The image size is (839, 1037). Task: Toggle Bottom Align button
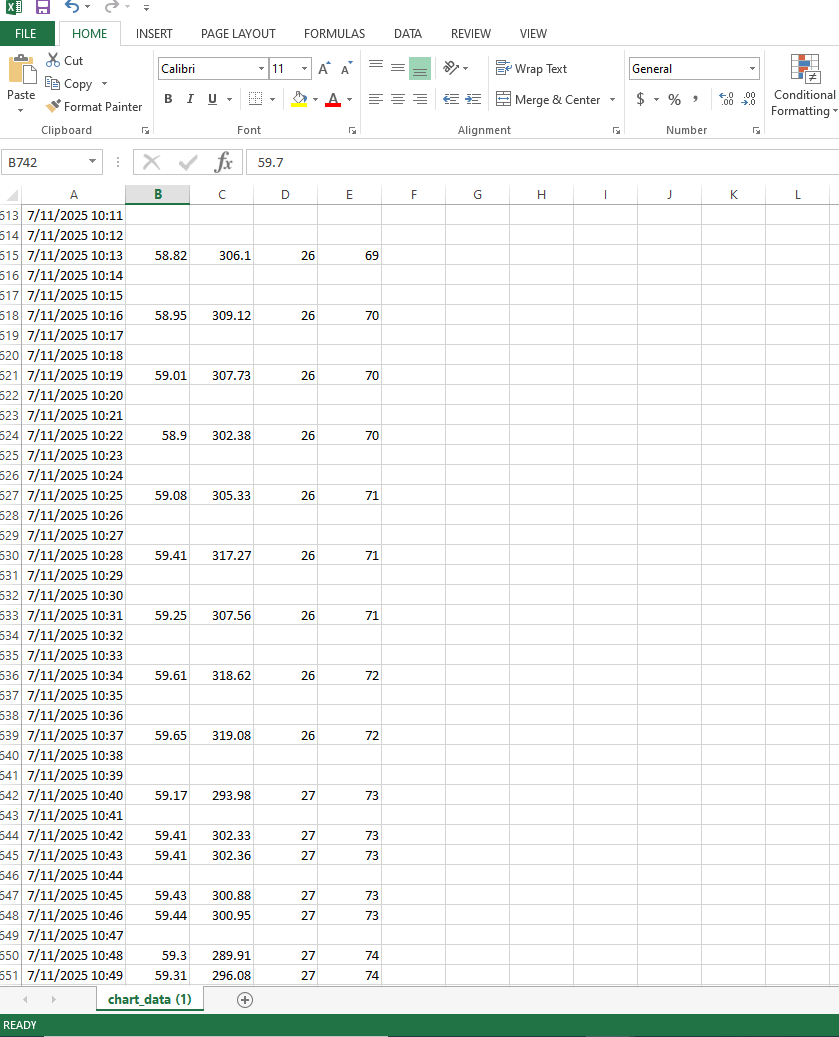(420, 69)
